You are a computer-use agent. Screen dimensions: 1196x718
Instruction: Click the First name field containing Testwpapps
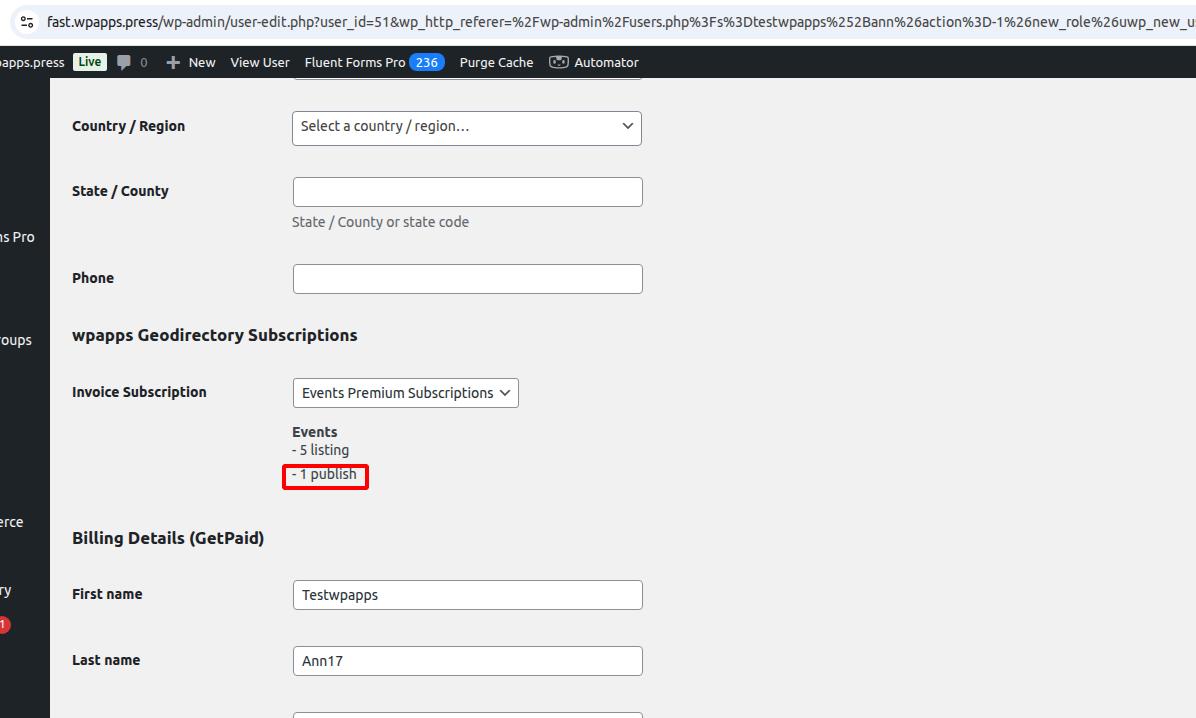(467, 595)
